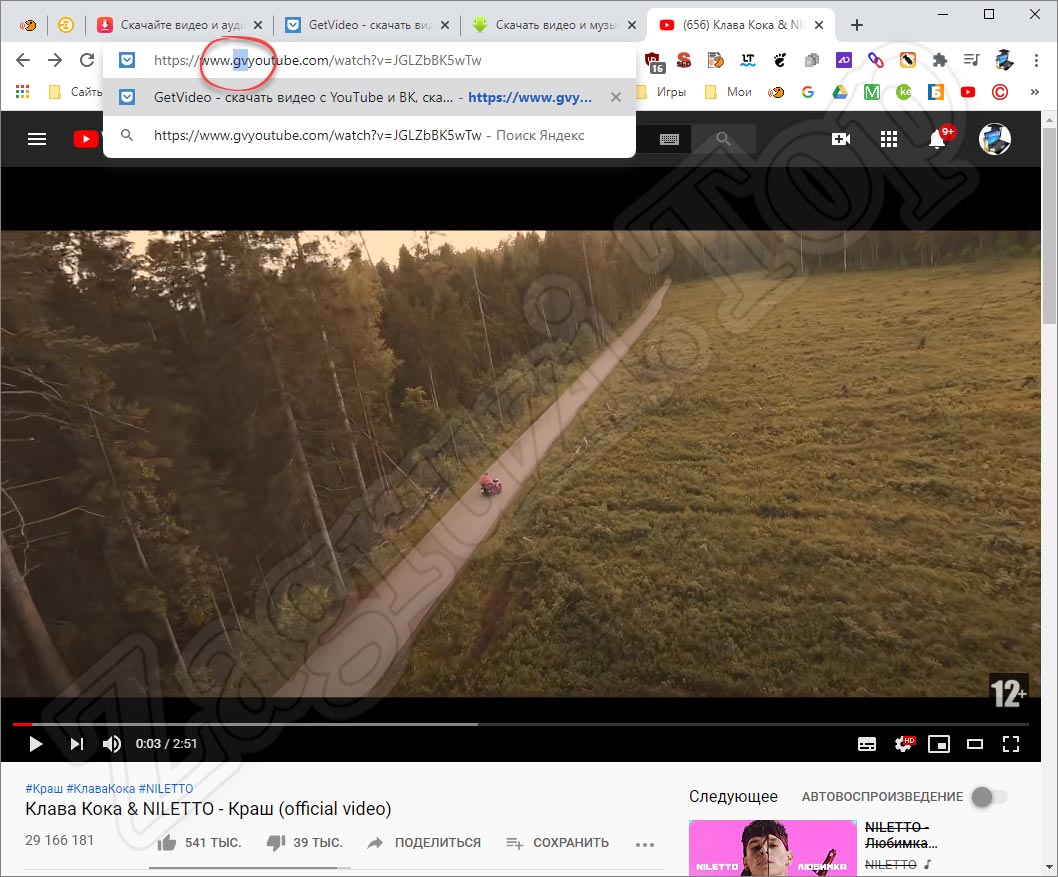This screenshot has height=877, width=1058.
Task: Go forward with the browser arrow
Action: (55, 60)
